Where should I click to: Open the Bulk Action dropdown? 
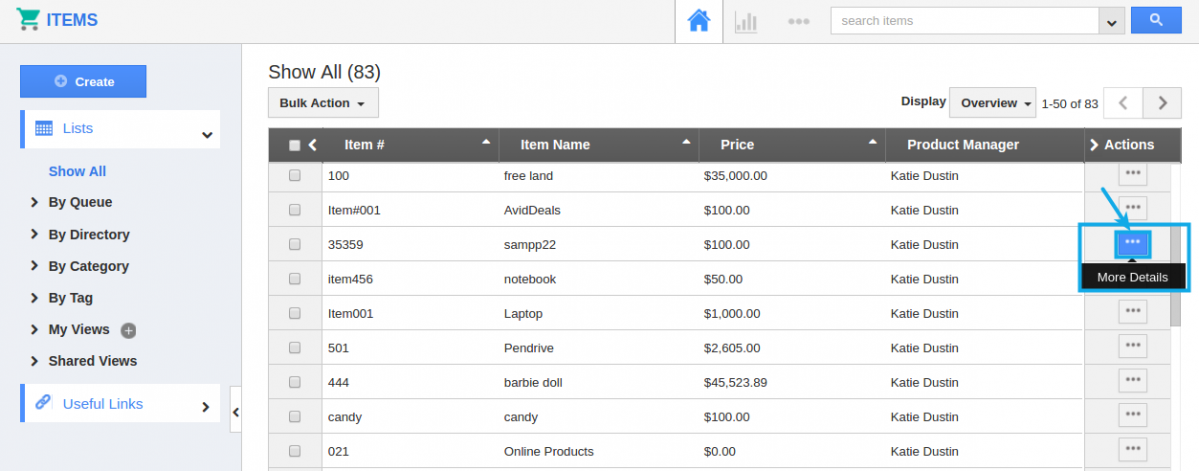[322, 103]
